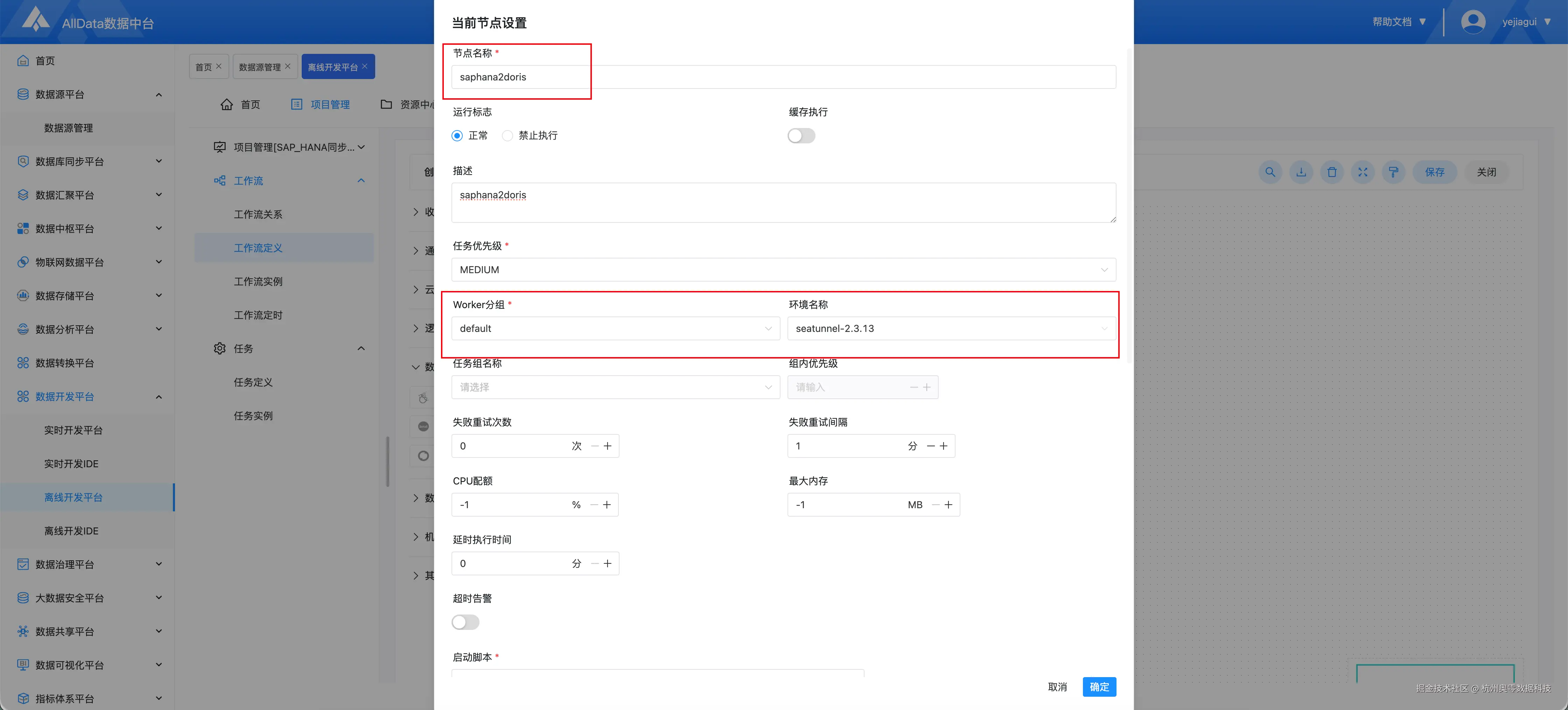Open the 环境名称 seatunnel-2.3.13 dropdown

point(951,328)
